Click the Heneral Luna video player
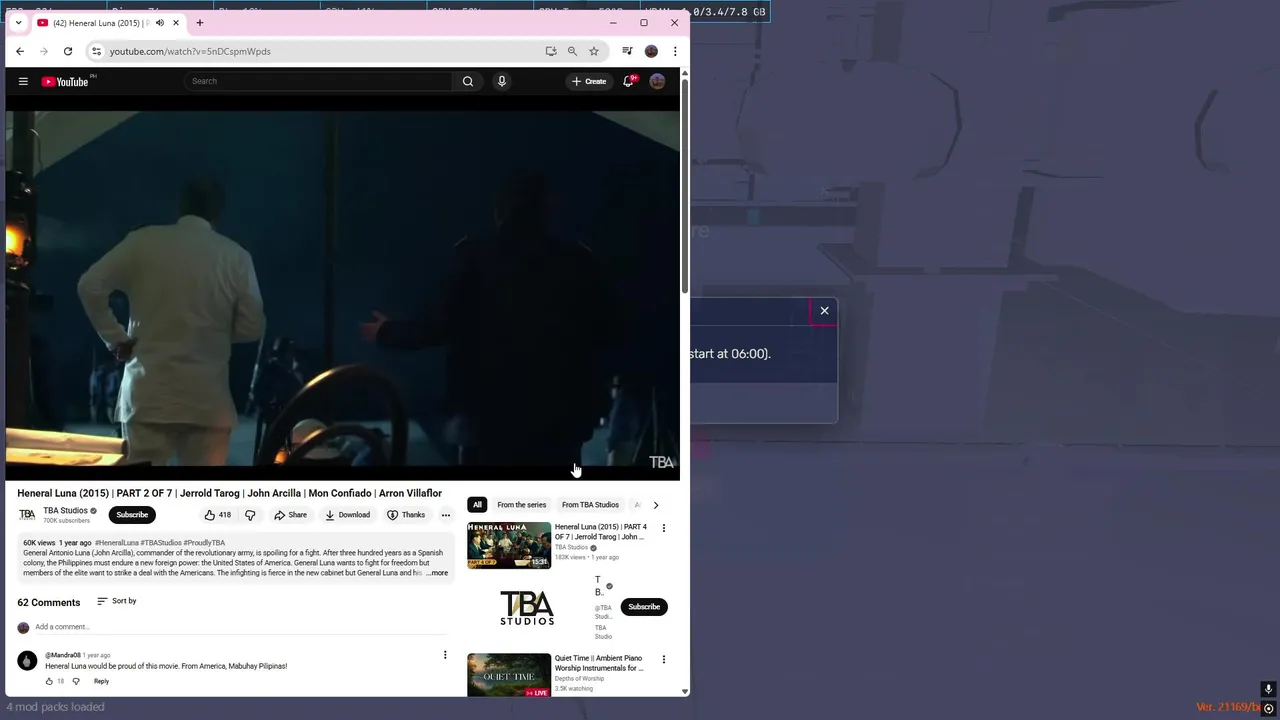 (x=343, y=289)
